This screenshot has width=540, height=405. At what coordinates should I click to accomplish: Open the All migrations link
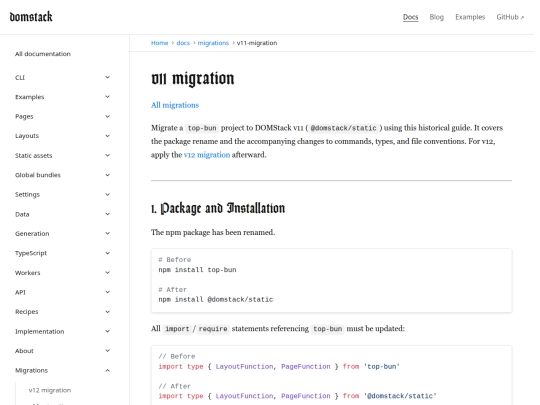[175, 105]
